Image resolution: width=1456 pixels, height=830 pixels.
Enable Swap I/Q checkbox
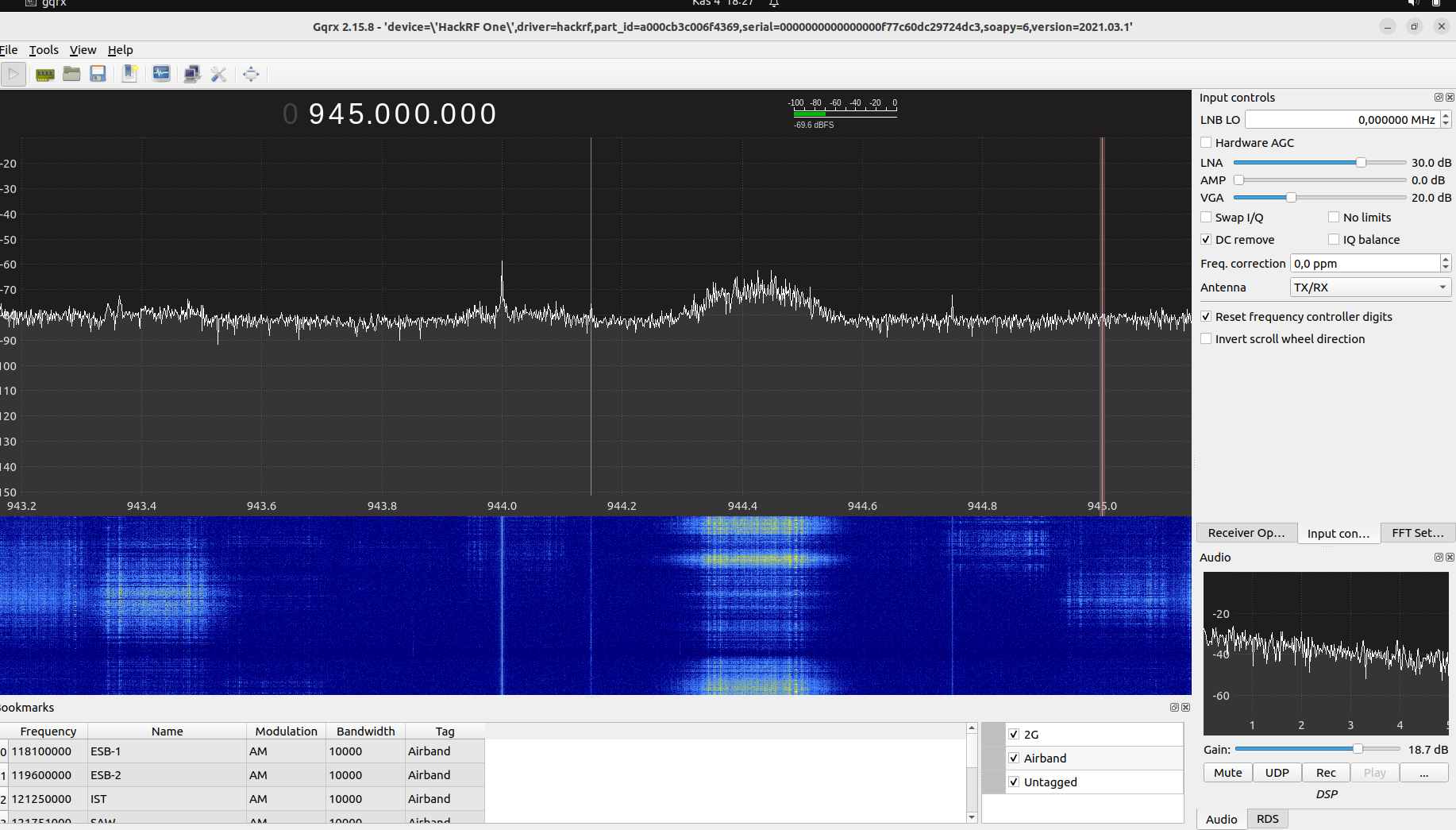(x=1206, y=218)
